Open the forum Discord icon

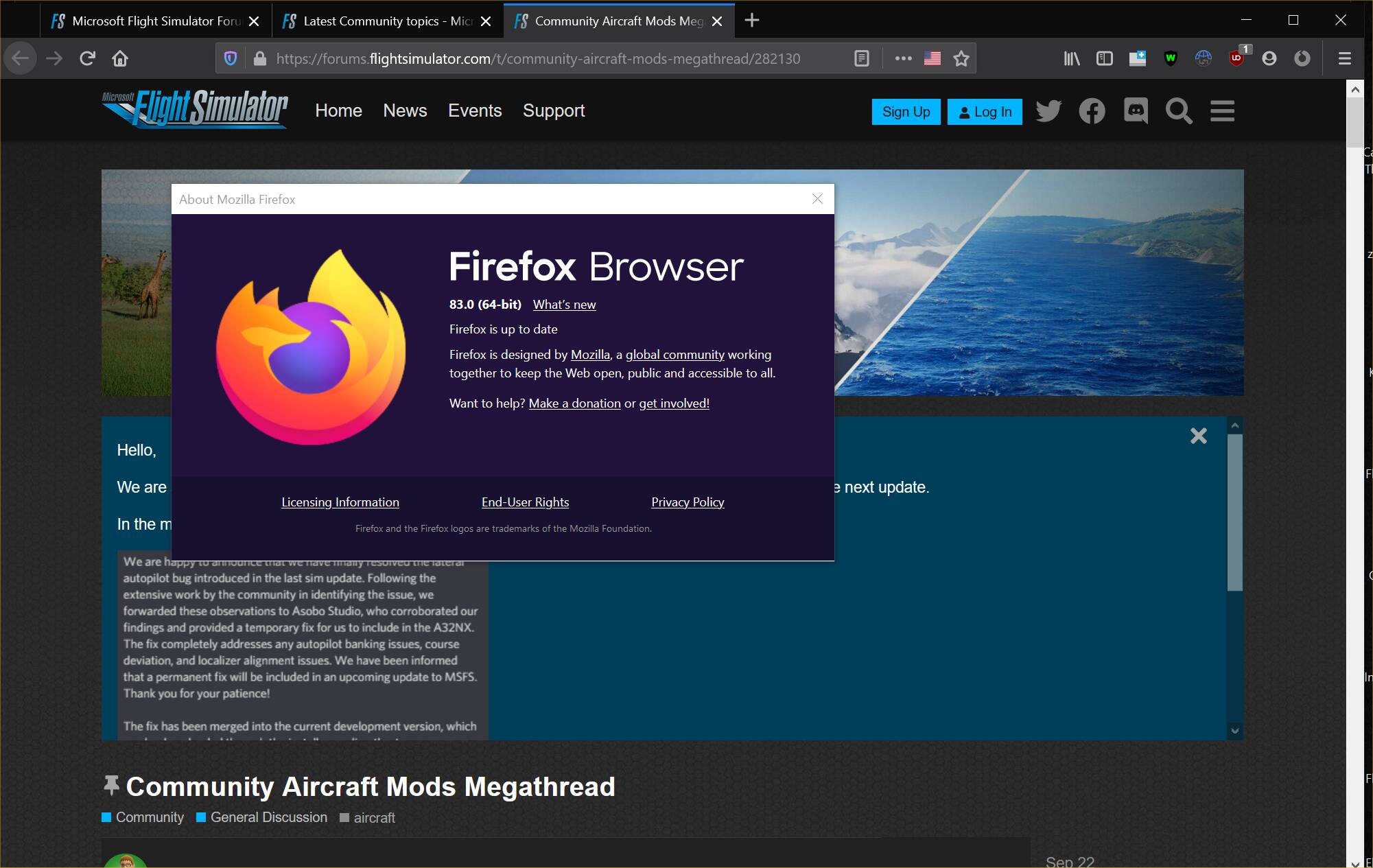(x=1136, y=111)
